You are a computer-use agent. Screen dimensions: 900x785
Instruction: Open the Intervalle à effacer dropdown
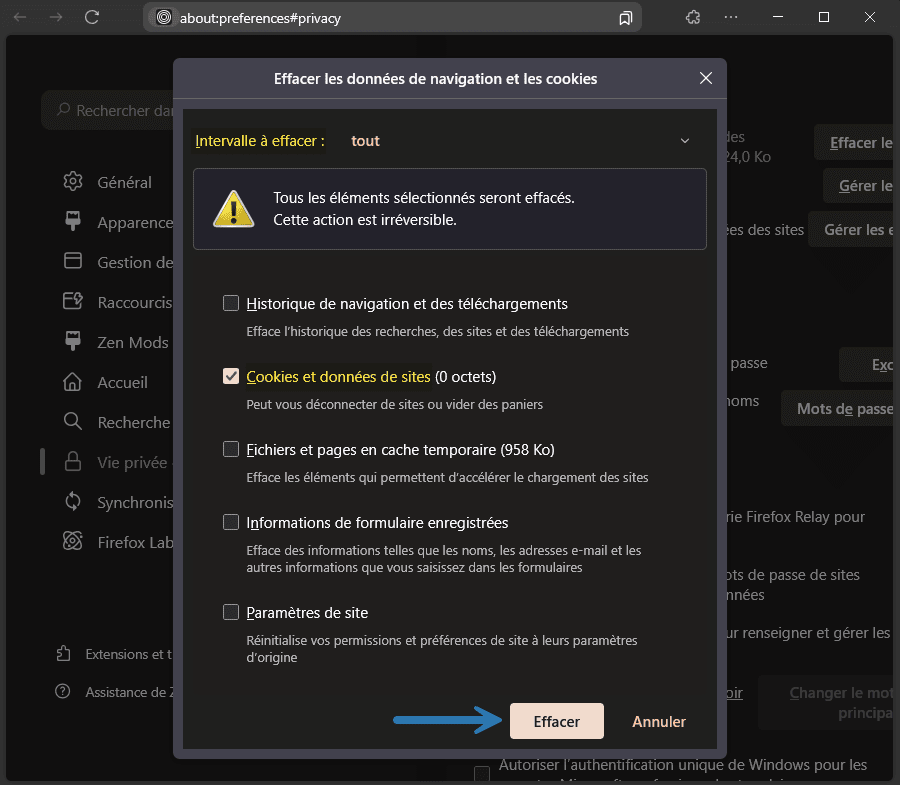[519, 141]
